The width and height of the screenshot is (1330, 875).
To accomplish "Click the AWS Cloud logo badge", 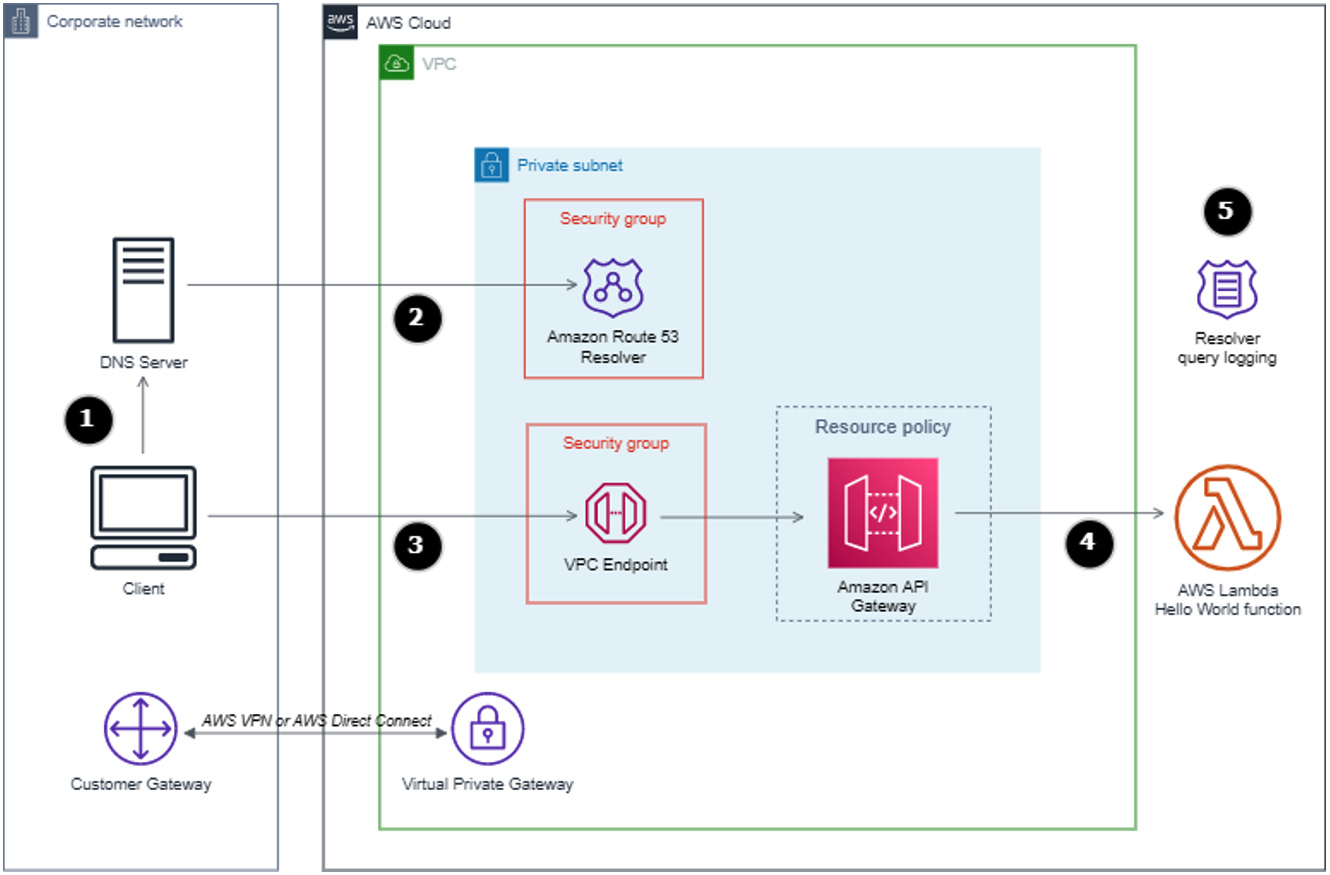I will [x=341, y=21].
